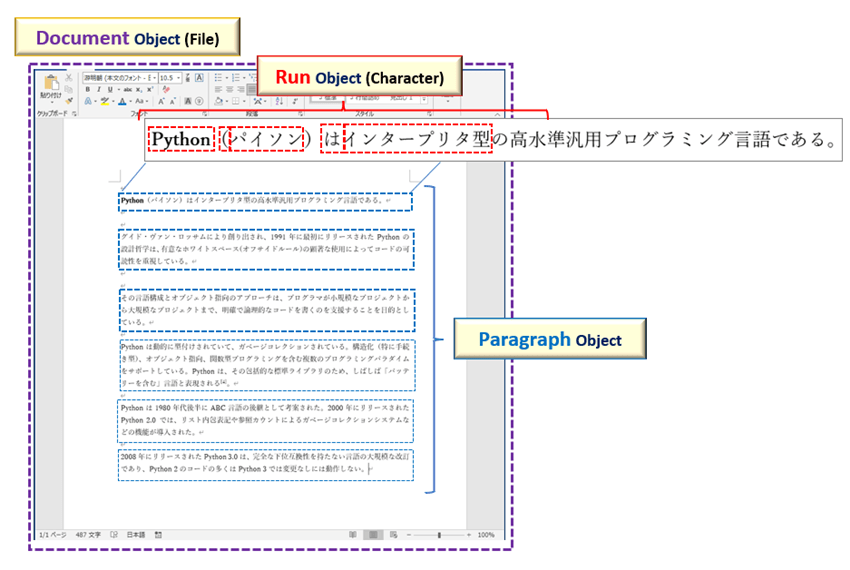
Task: Click the bullet list icon
Action: point(218,78)
